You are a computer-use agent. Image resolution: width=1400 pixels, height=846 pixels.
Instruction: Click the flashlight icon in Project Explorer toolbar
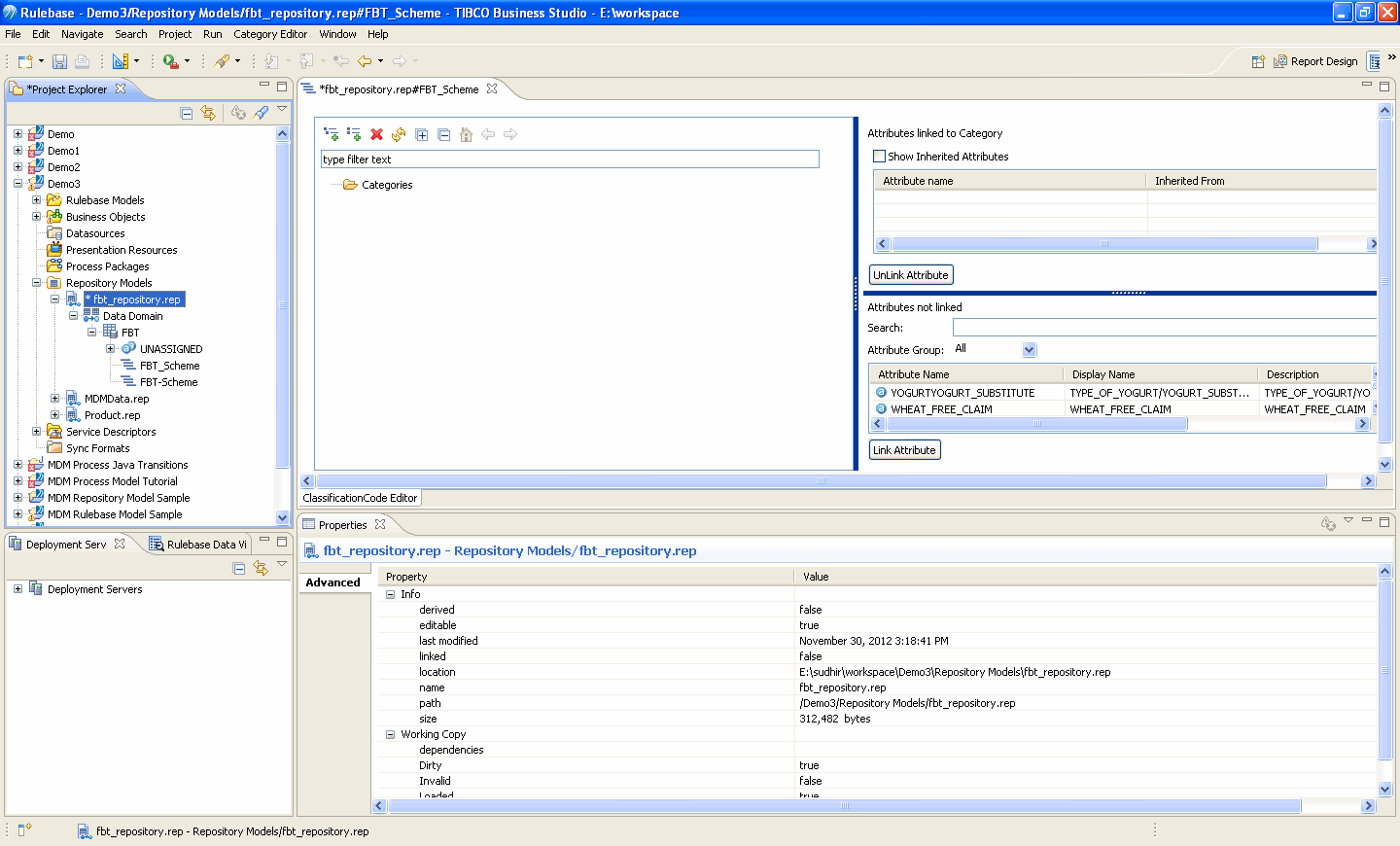[x=262, y=113]
